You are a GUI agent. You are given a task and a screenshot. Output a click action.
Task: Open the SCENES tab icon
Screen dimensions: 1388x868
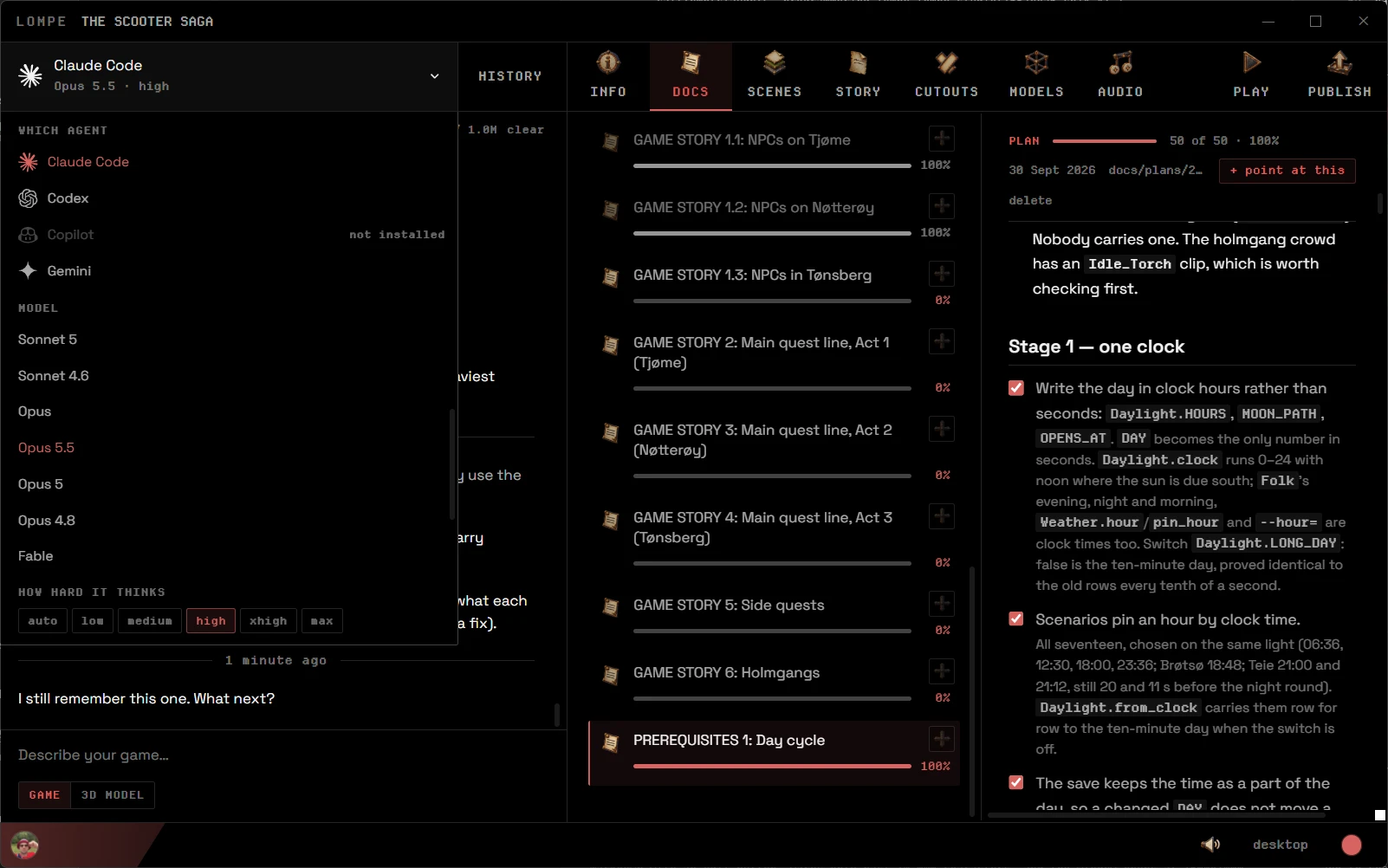(774, 62)
